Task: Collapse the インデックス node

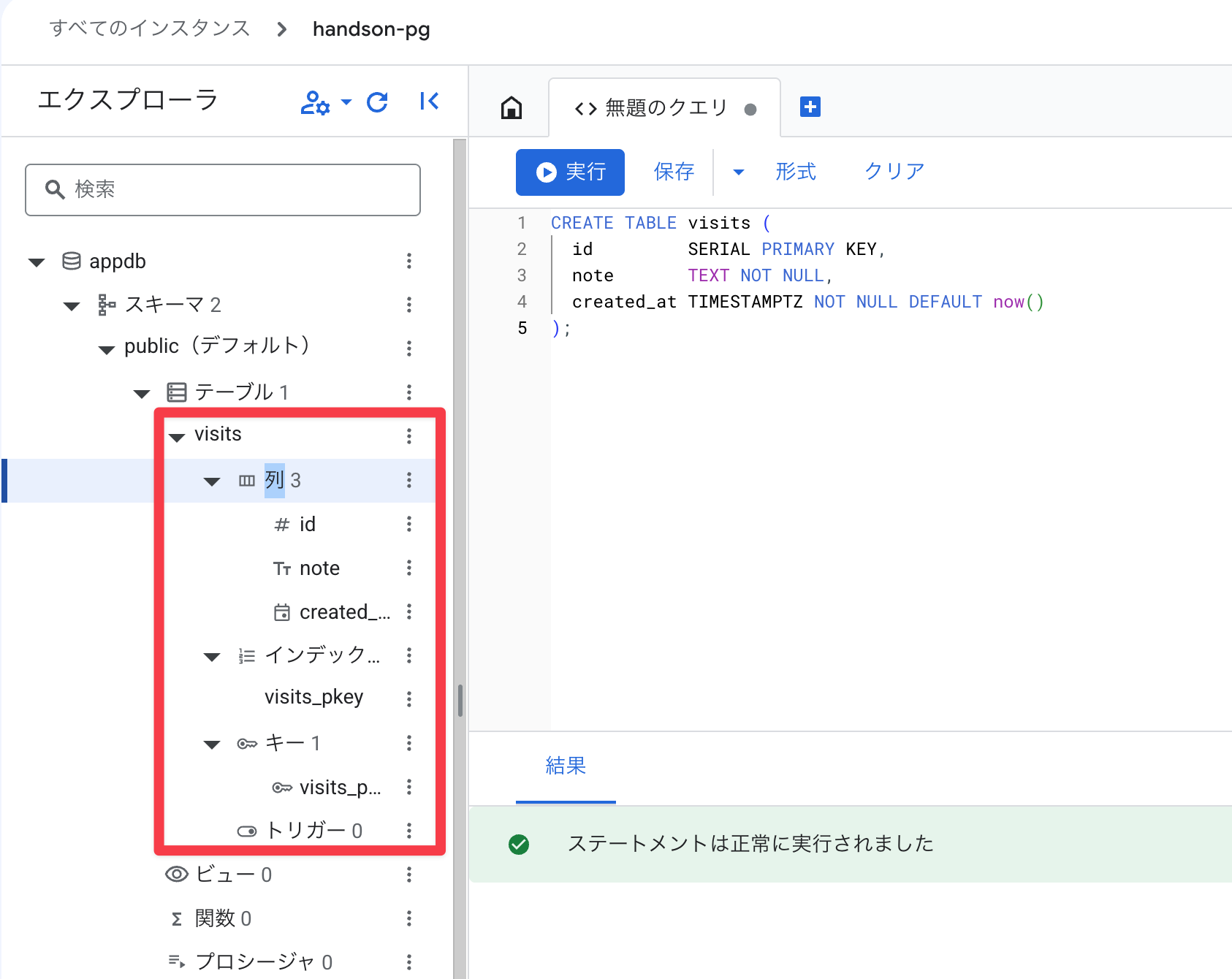Action: coord(212,657)
